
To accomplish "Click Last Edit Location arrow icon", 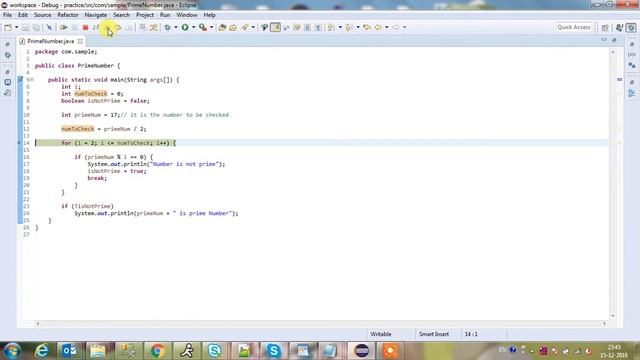I will tap(367, 27).
